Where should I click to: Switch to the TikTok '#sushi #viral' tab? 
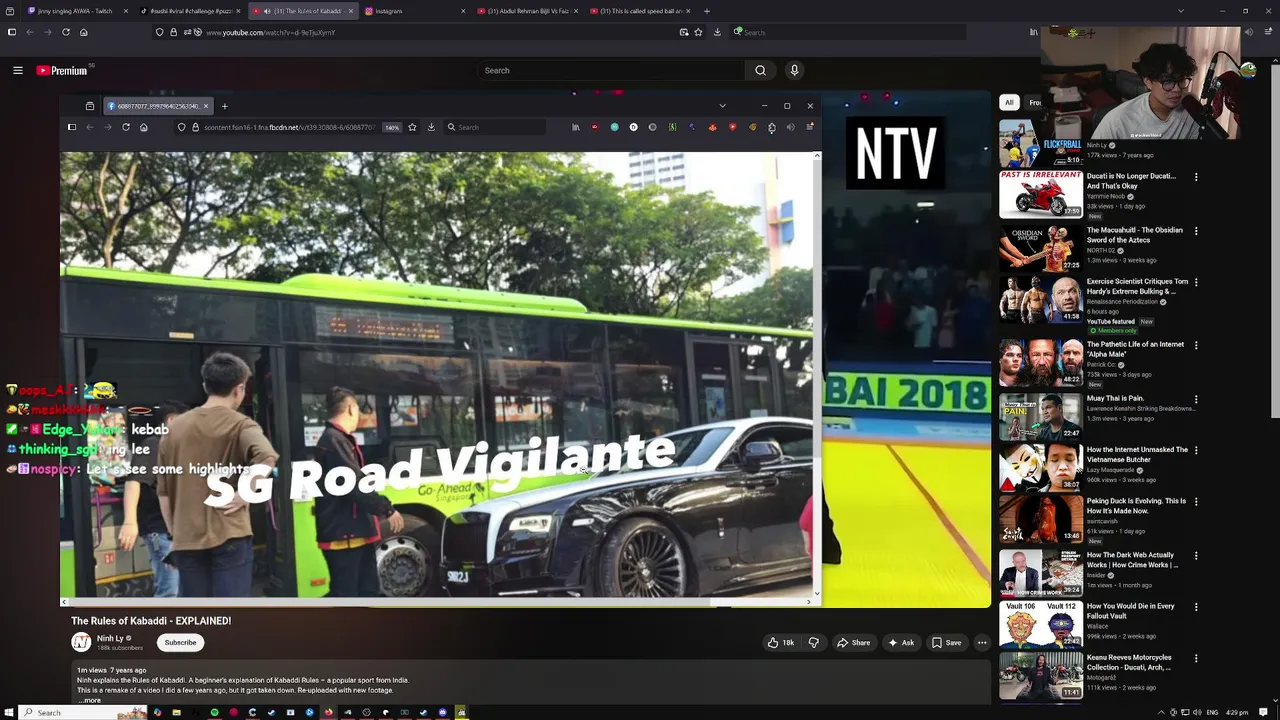coord(188,11)
